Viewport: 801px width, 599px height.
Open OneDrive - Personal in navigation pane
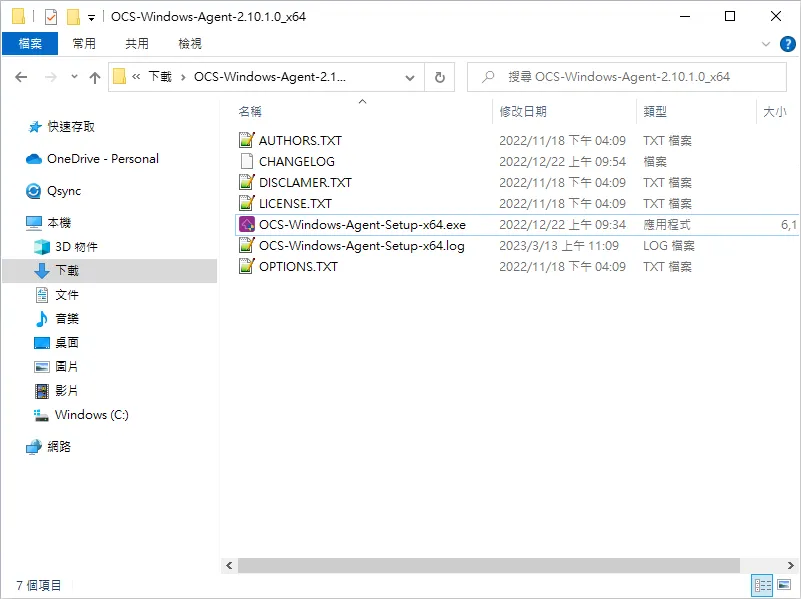[103, 159]
